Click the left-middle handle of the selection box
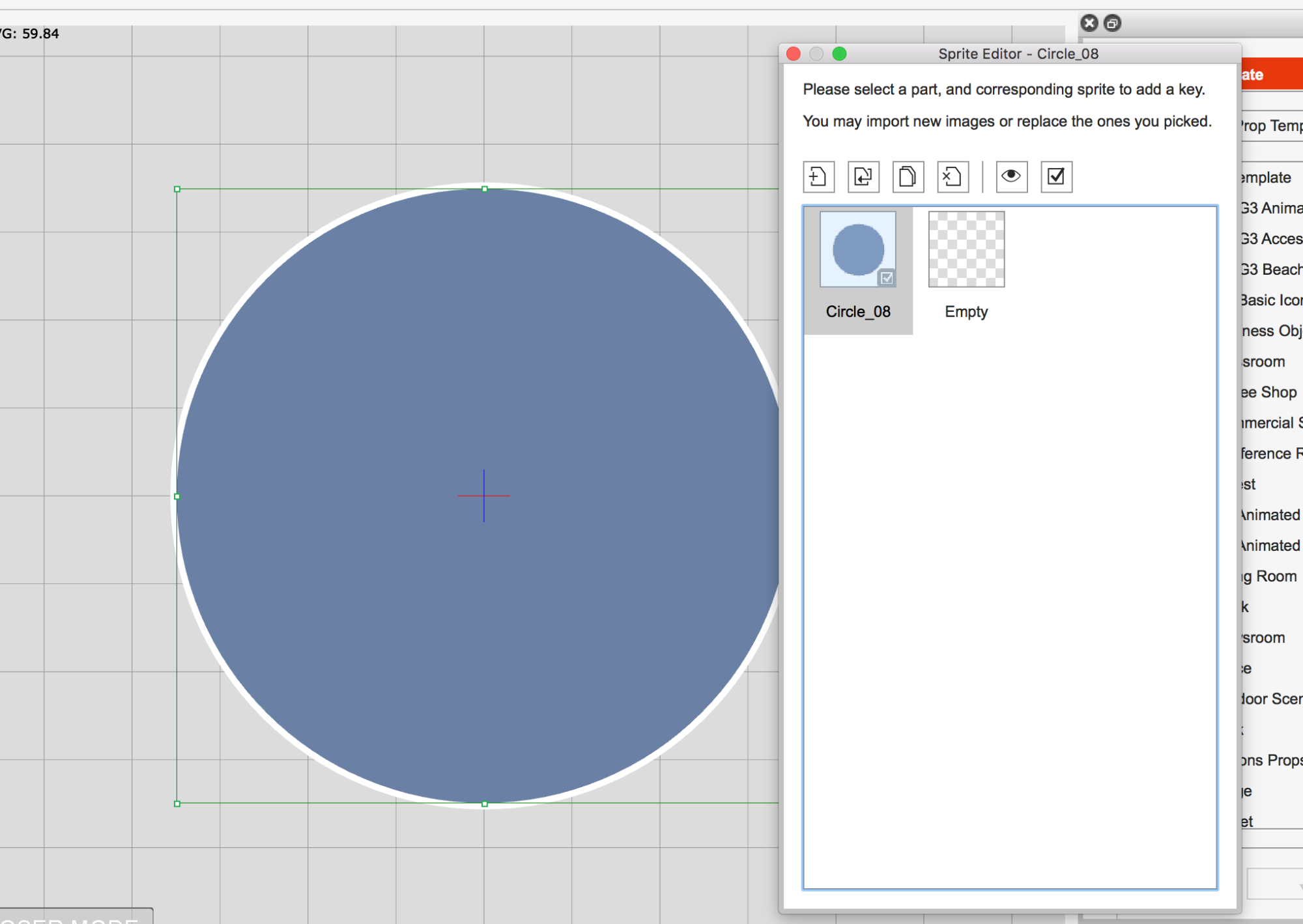This screenshot has width=1303, height=924. [177, 496]
